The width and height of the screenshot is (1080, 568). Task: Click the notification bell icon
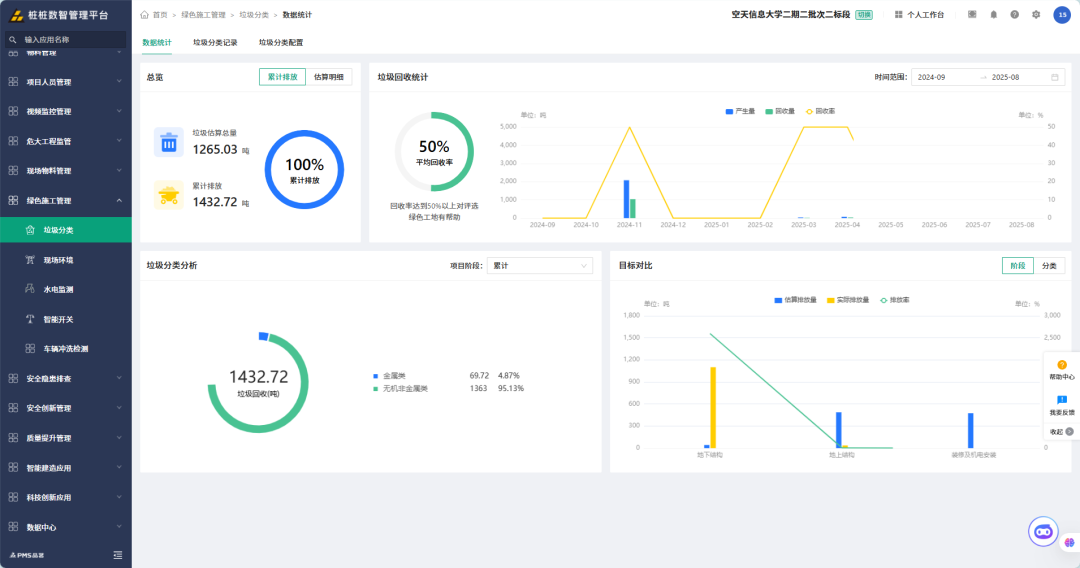(993, 14)
